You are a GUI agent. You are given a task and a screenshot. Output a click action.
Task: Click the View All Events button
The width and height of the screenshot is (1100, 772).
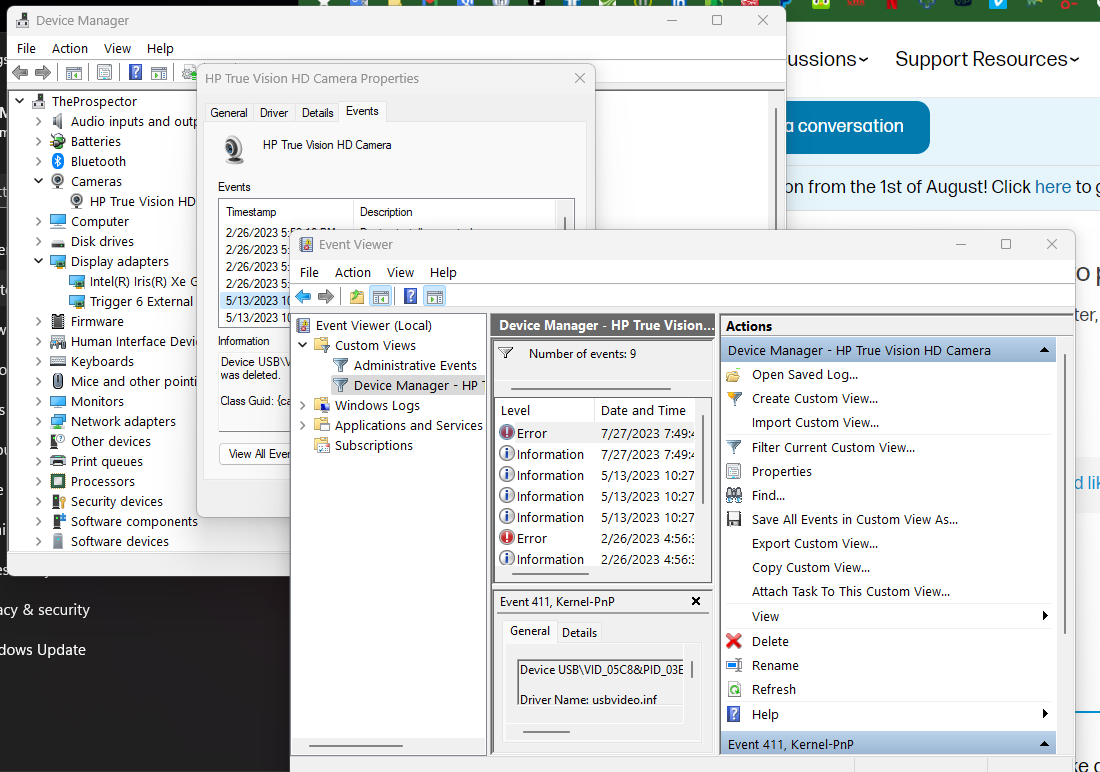pos(256,454)
